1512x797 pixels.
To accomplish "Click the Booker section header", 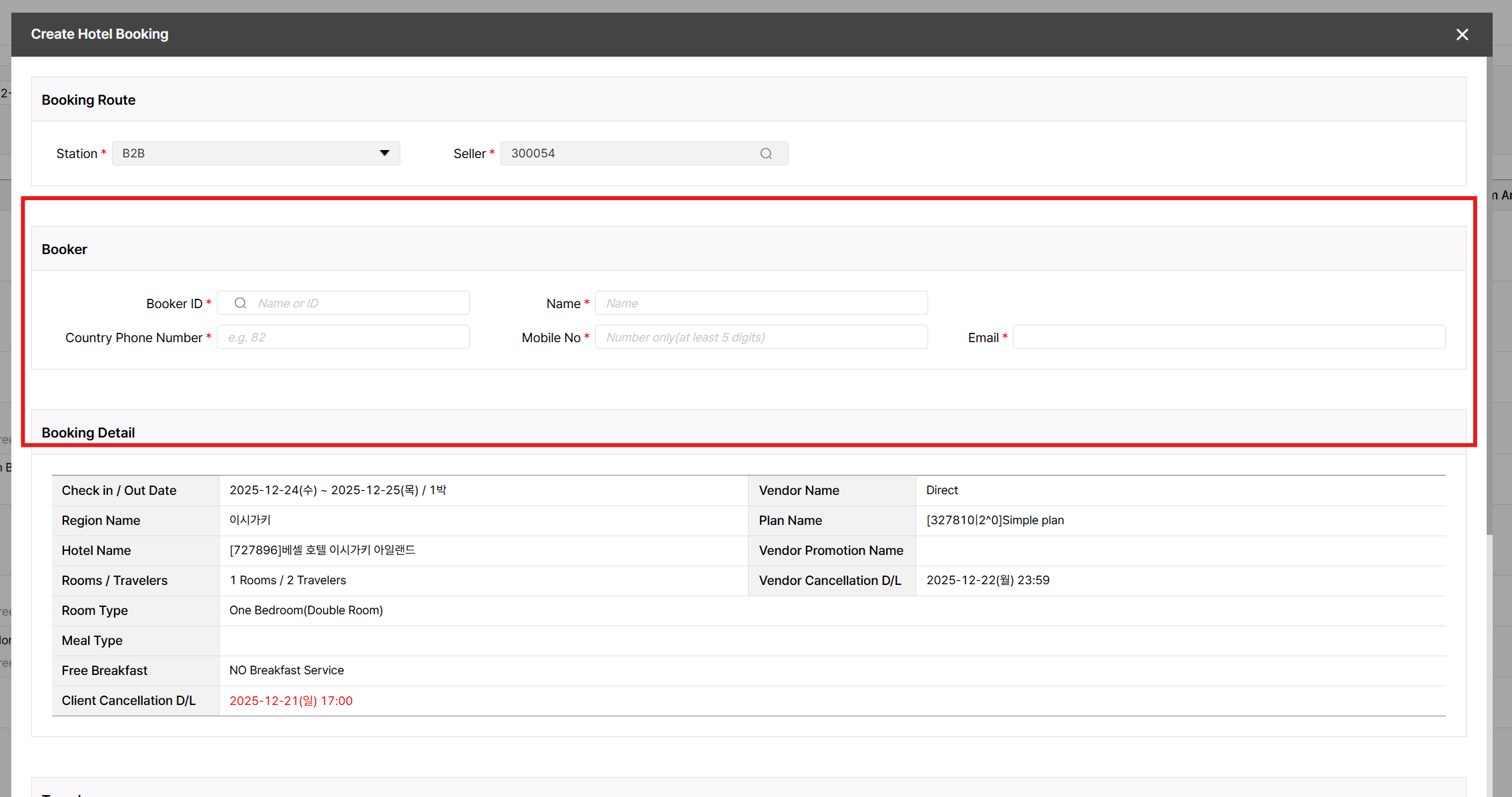I will (65, 249).
